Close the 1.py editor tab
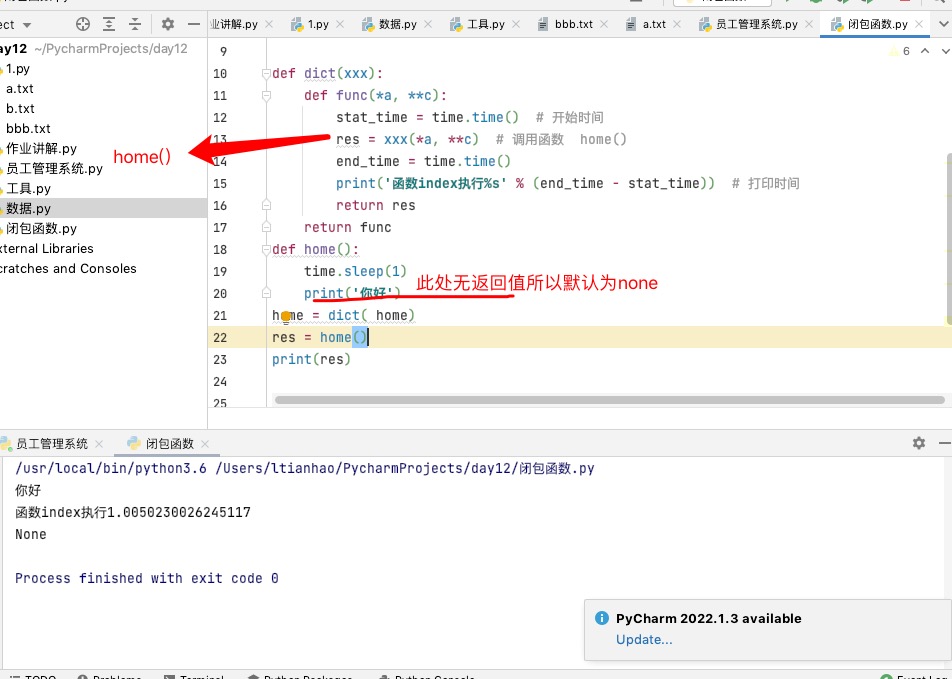 (x=340, y=24)
